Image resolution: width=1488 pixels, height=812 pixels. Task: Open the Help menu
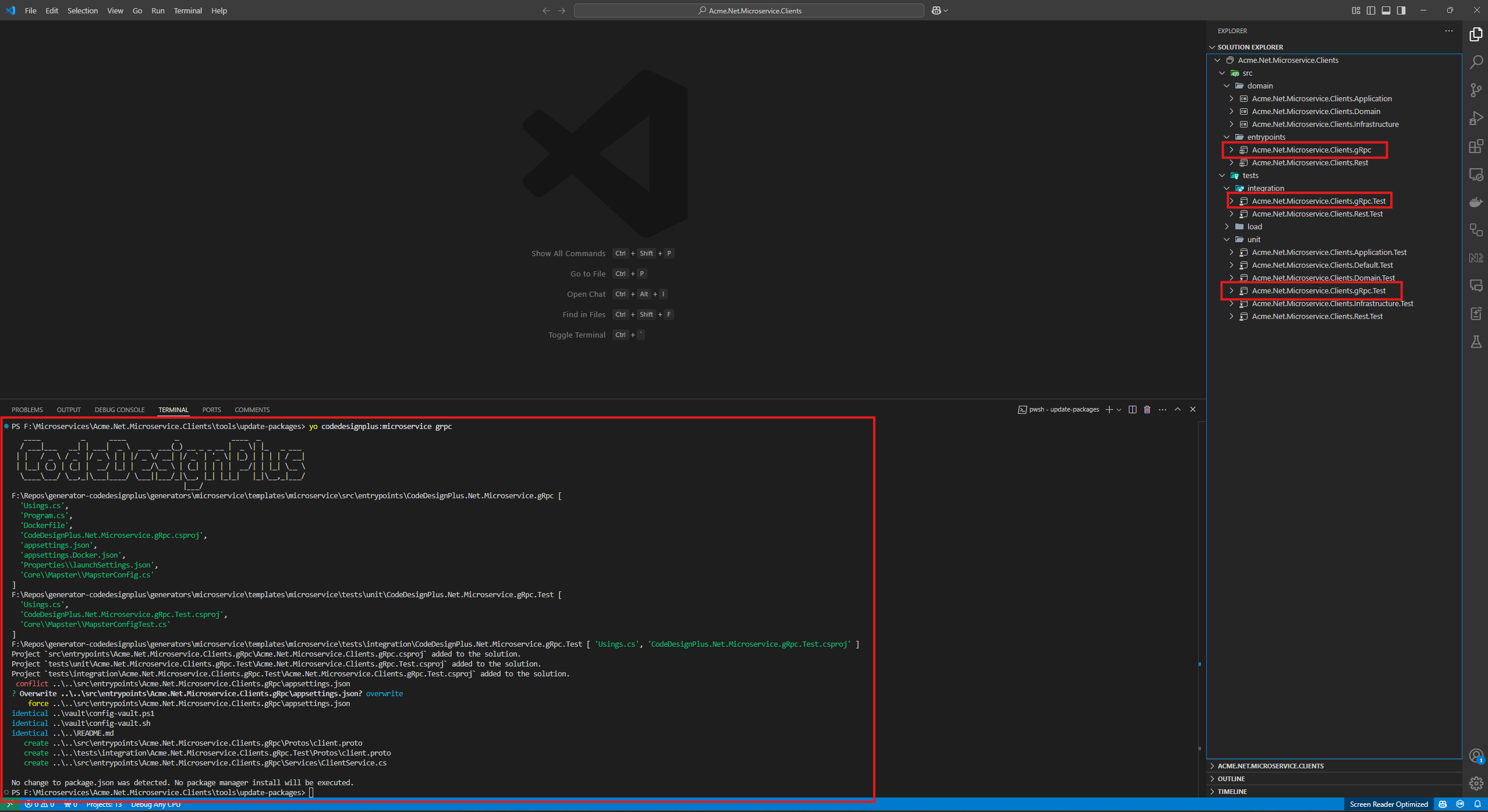[x=219, y=10]
